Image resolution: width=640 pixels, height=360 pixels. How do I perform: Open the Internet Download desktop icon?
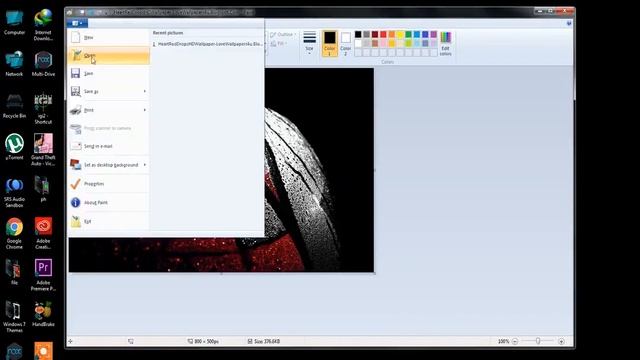click(43, 24)
